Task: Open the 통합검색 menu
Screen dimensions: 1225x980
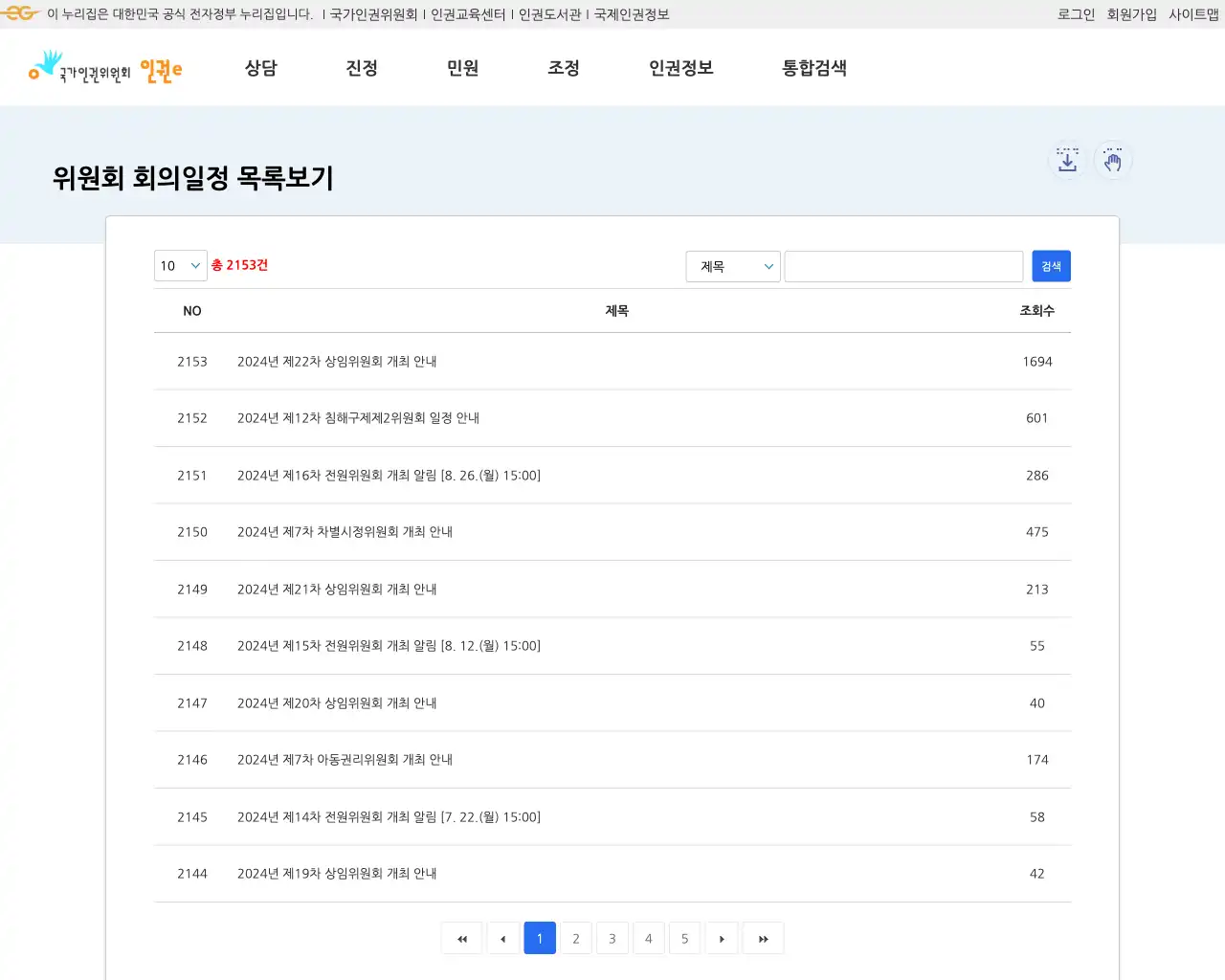Action: pos(813,68)
